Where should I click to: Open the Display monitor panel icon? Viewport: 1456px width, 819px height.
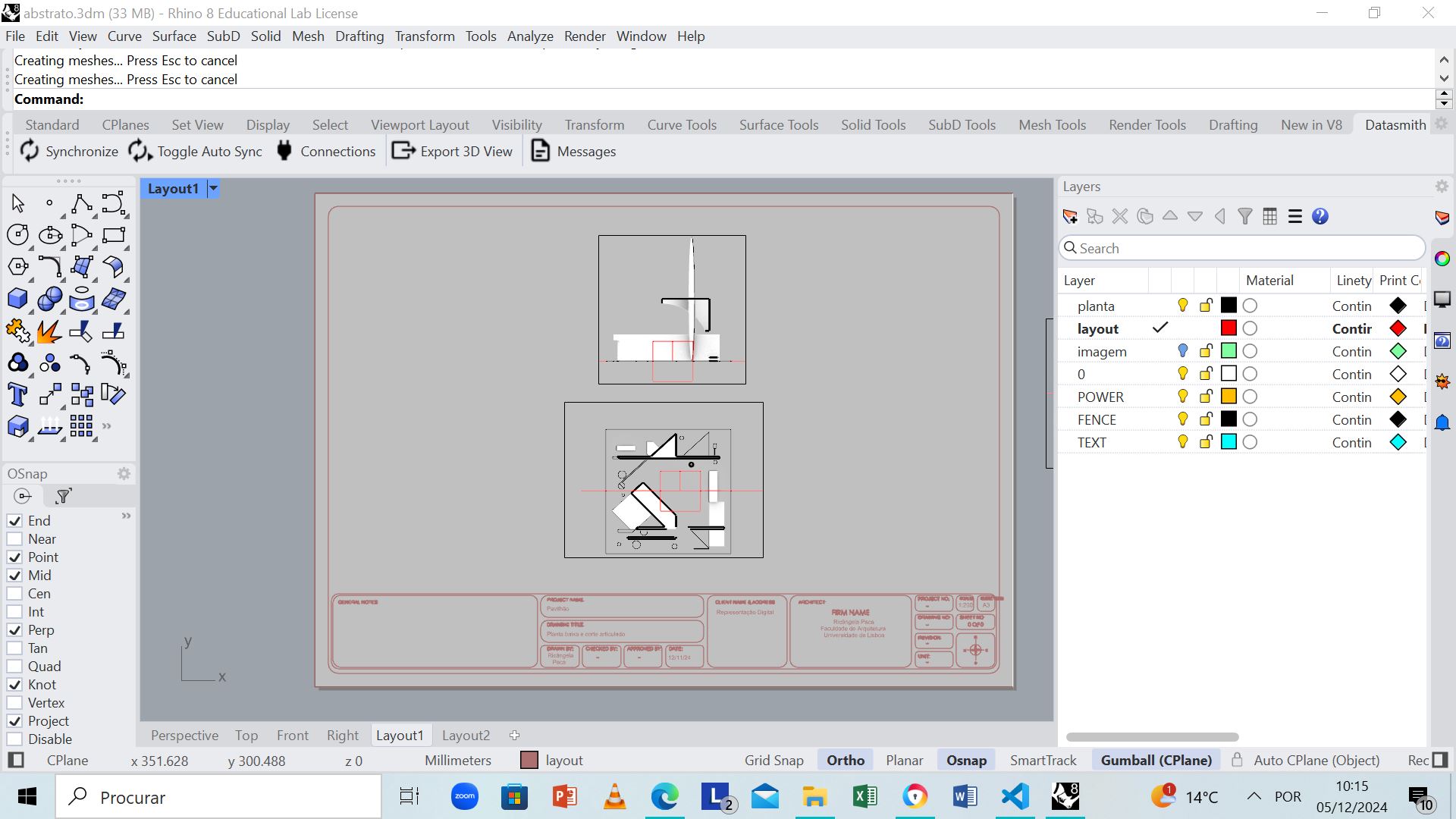(x=1442, y=300)
